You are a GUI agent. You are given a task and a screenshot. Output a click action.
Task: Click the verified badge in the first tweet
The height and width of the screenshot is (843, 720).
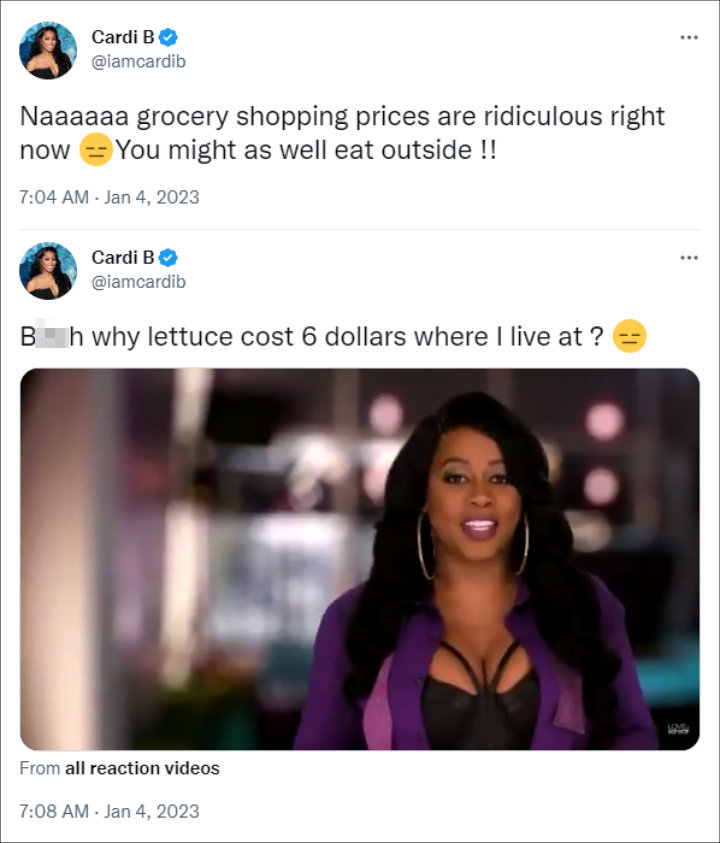(x=168, y=37)
